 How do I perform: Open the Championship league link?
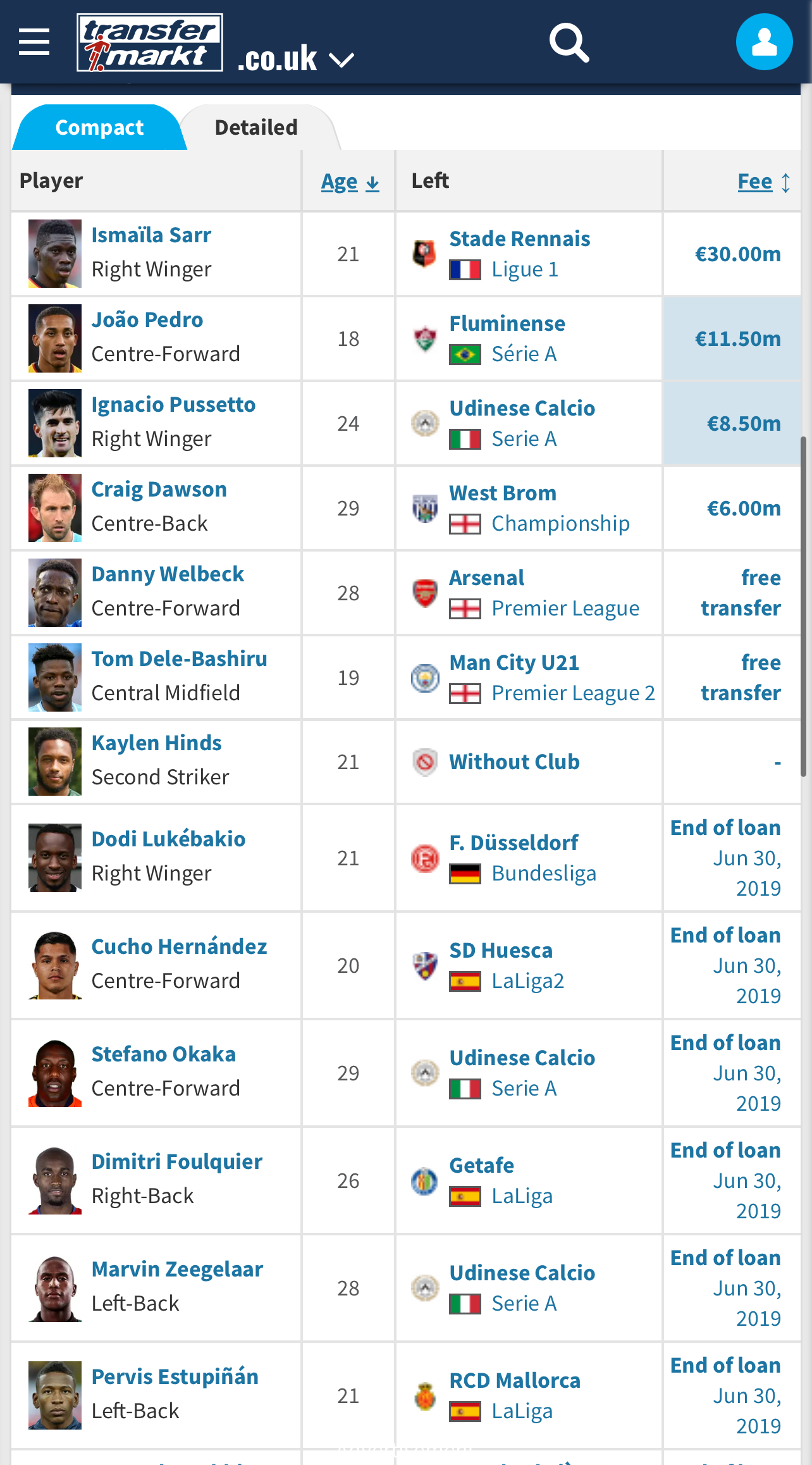[560, 524]
